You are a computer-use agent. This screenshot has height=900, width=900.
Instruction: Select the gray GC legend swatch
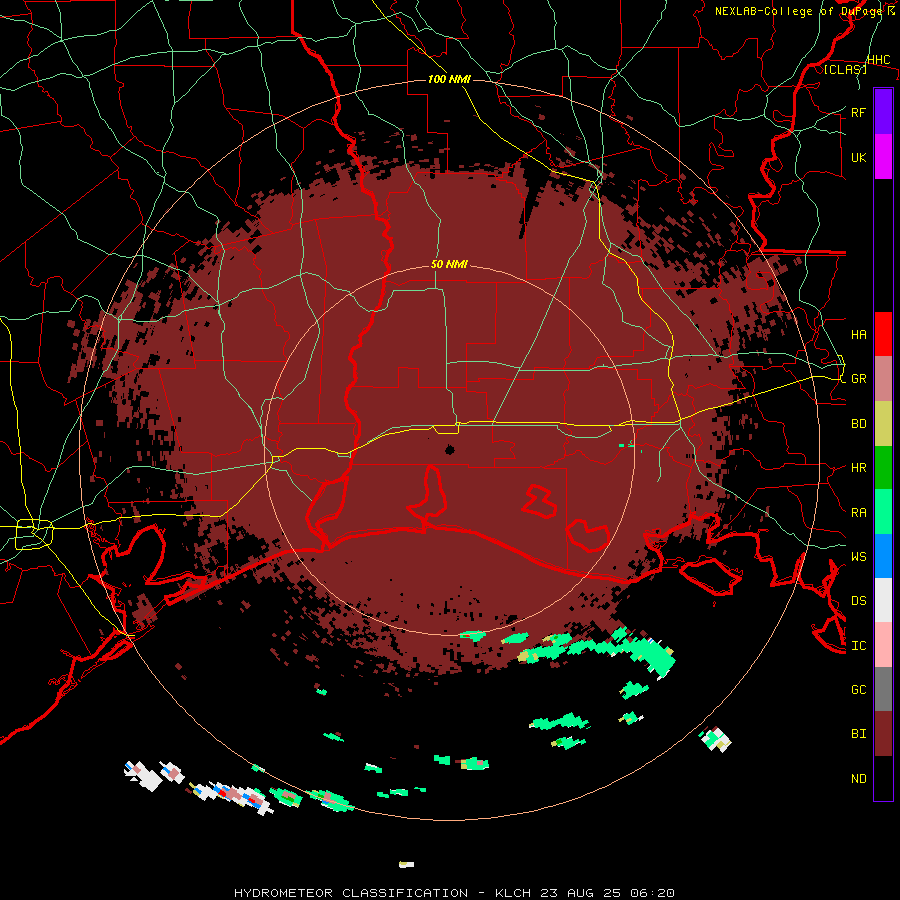tap(883, 689)
